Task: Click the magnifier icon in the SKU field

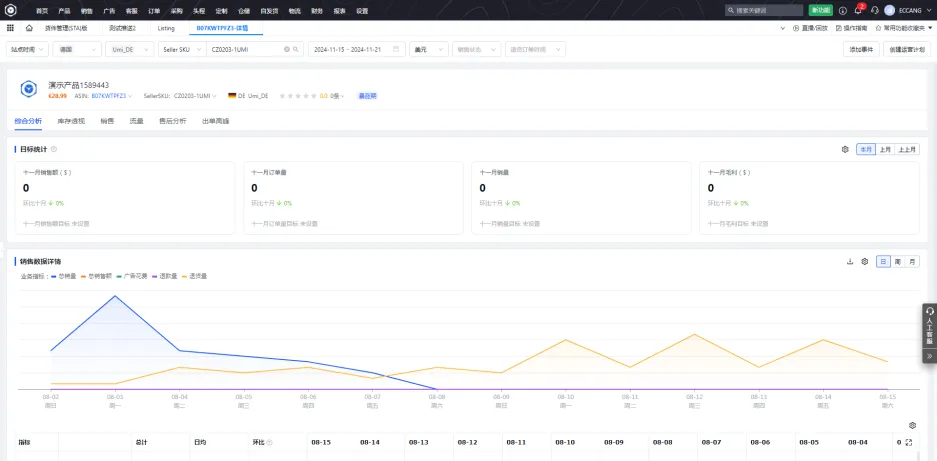Action: [x=295, y=50]
